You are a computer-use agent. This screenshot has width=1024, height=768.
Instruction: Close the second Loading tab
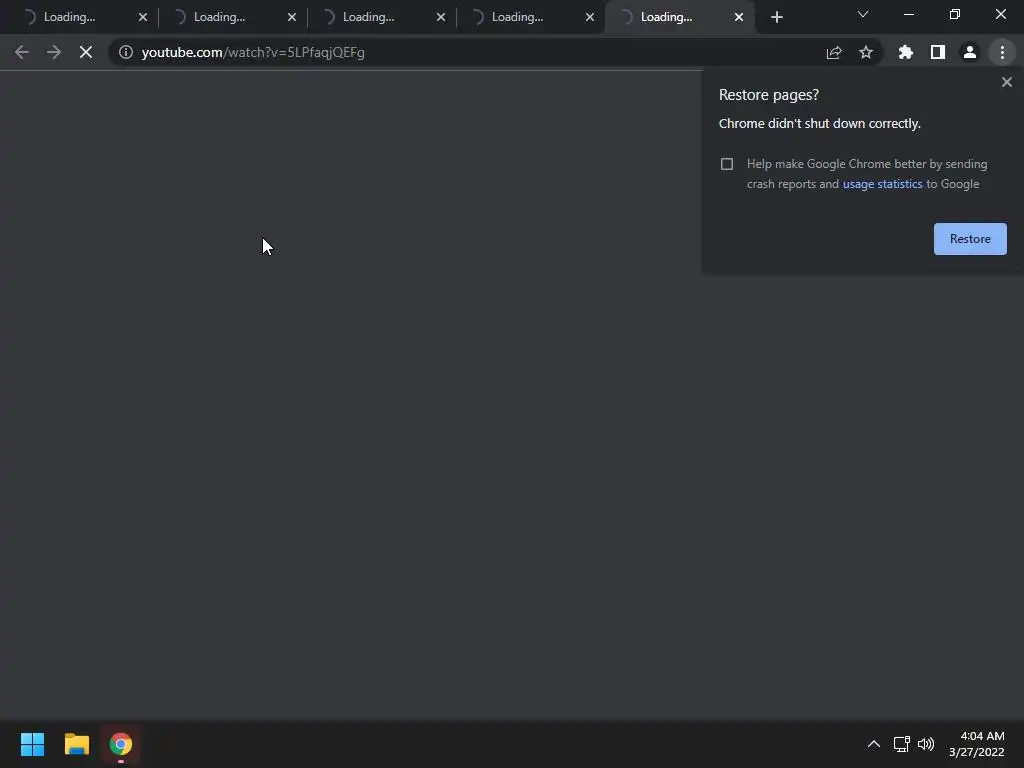pos(292,18)
